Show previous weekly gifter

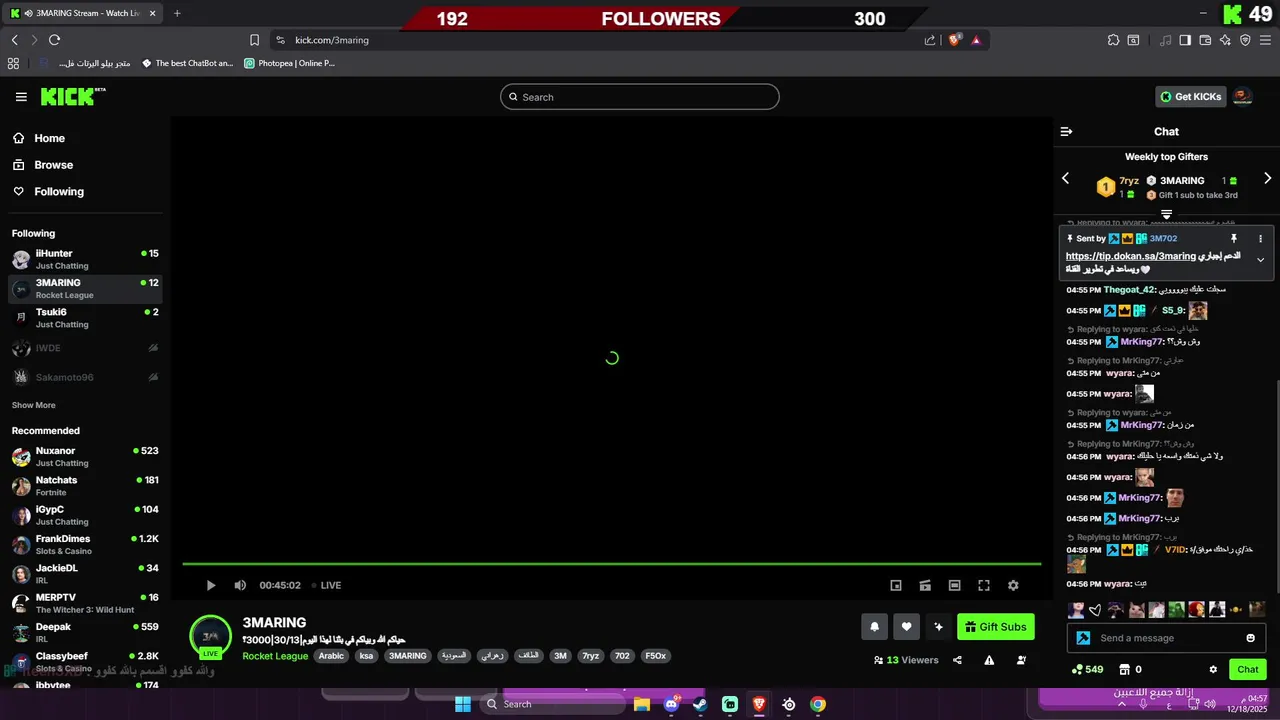coord(1065,178)
